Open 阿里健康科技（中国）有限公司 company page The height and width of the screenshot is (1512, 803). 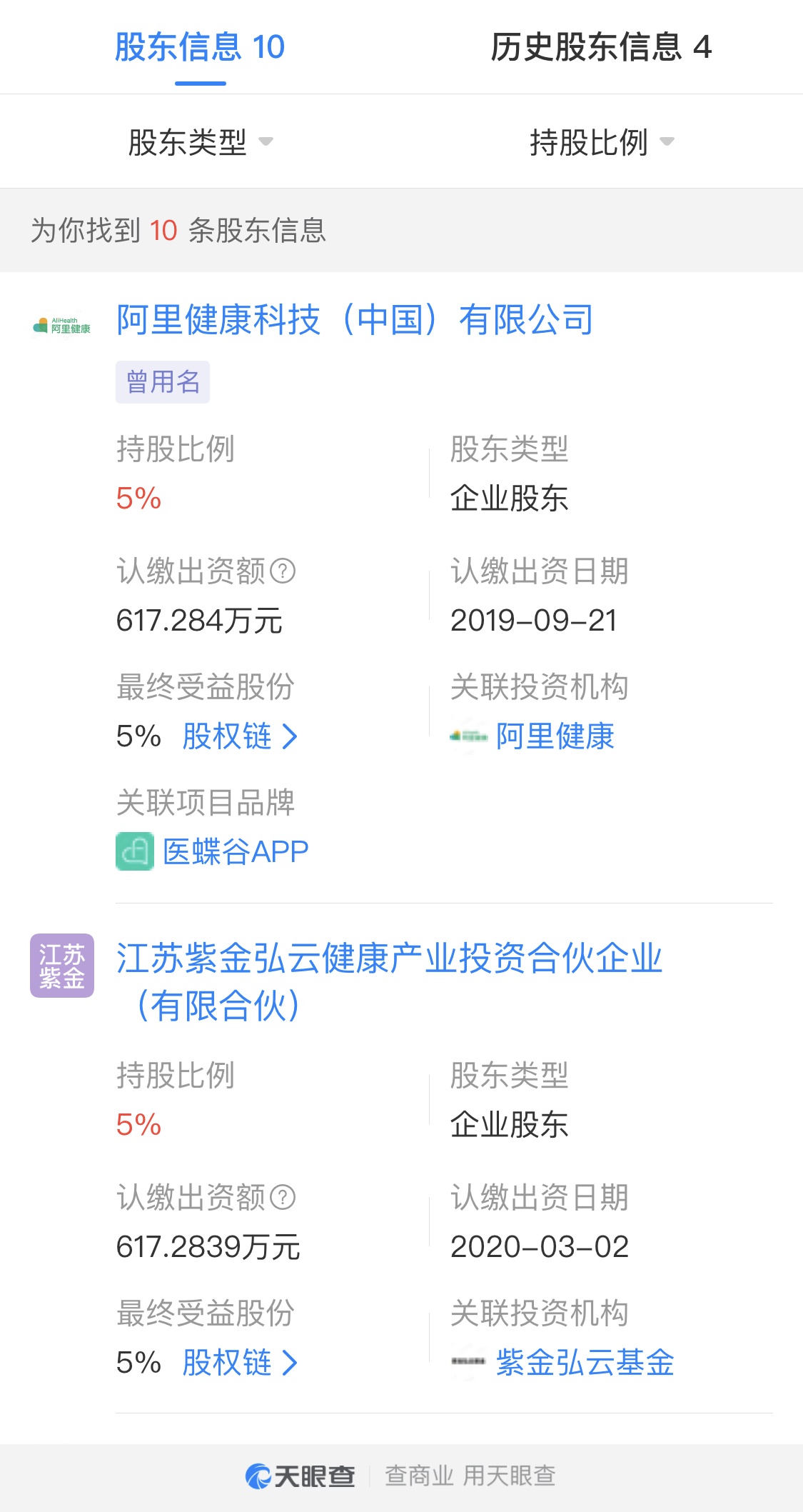pyautogui.click(x=355, y=319)
